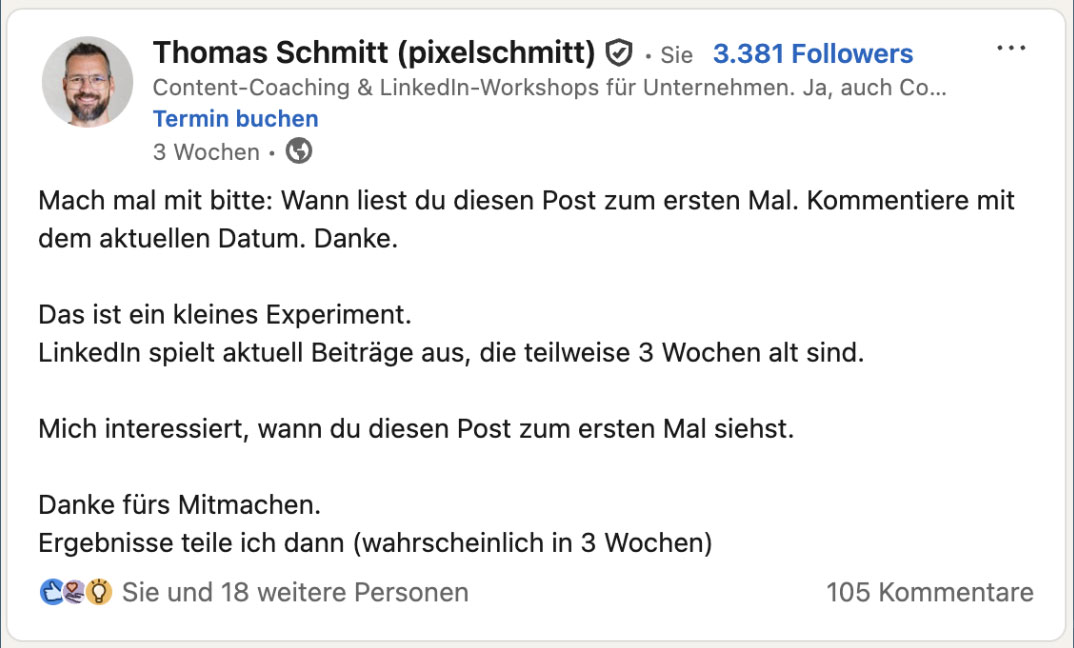The width and height of the screenshot is (1074, 648).
Task: Click the verification shield badge beside the name
Action: tap(619, 53)
